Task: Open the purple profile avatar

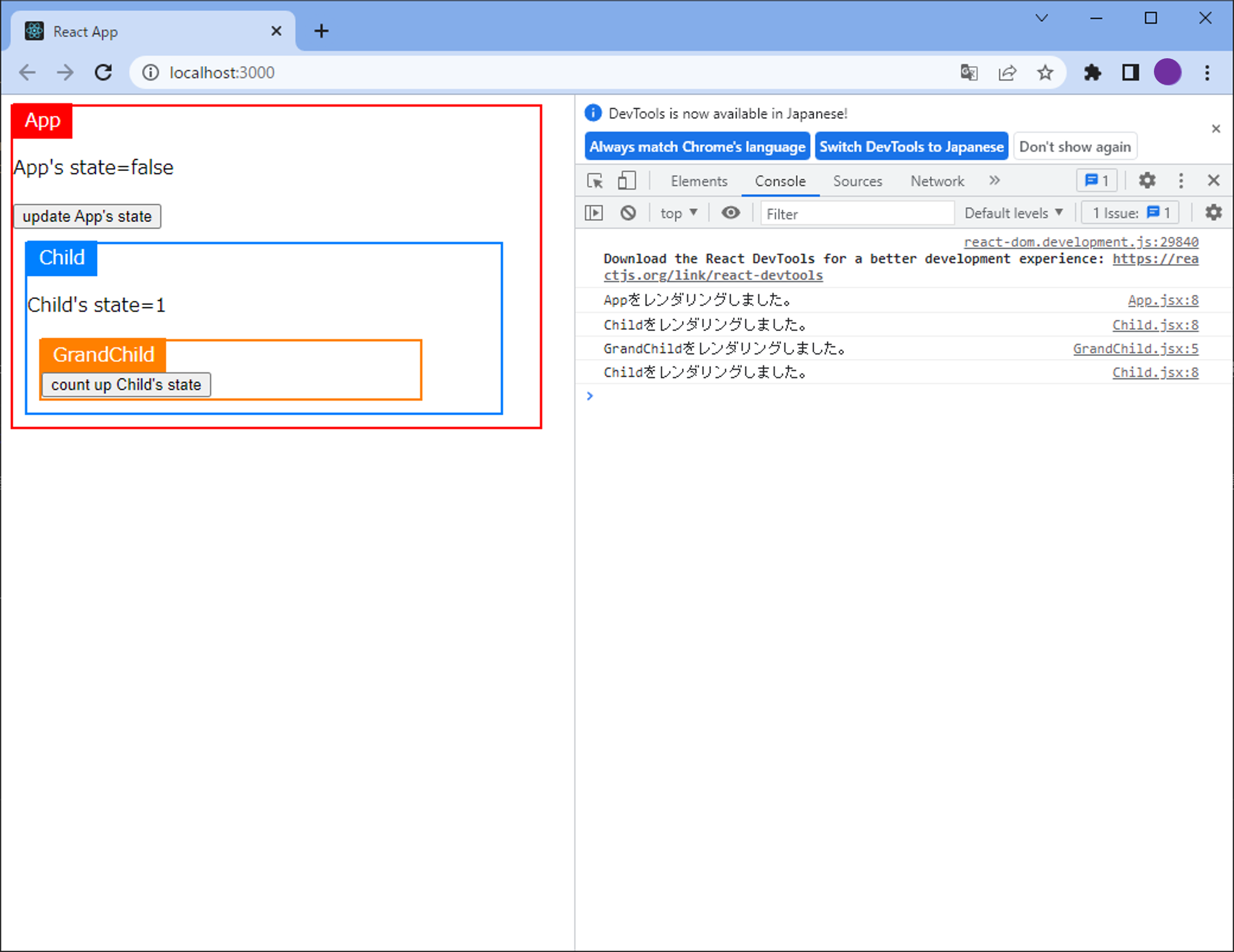Action: [1167, 72]
